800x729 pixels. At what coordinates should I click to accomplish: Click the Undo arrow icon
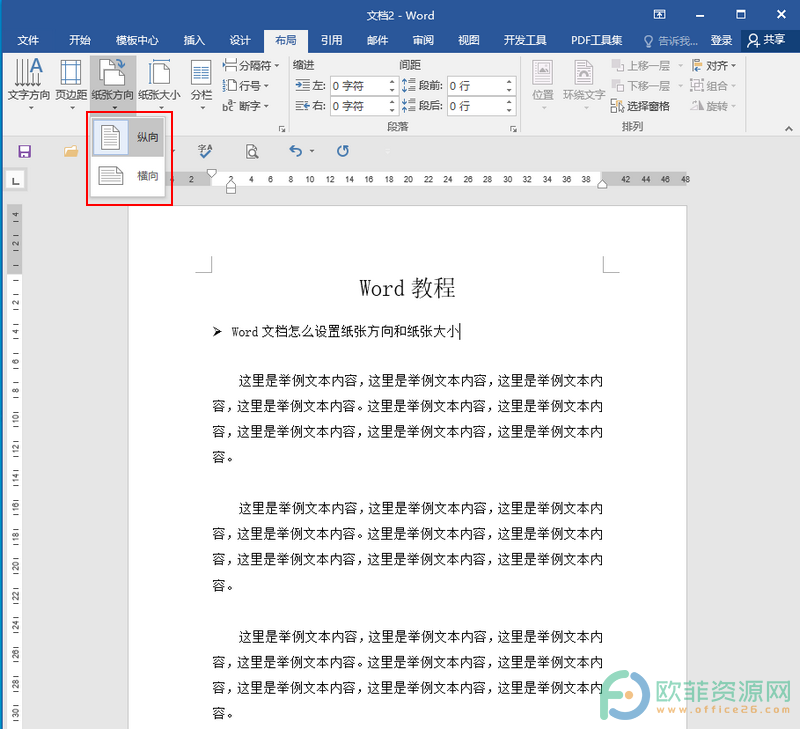pos(295,151)
